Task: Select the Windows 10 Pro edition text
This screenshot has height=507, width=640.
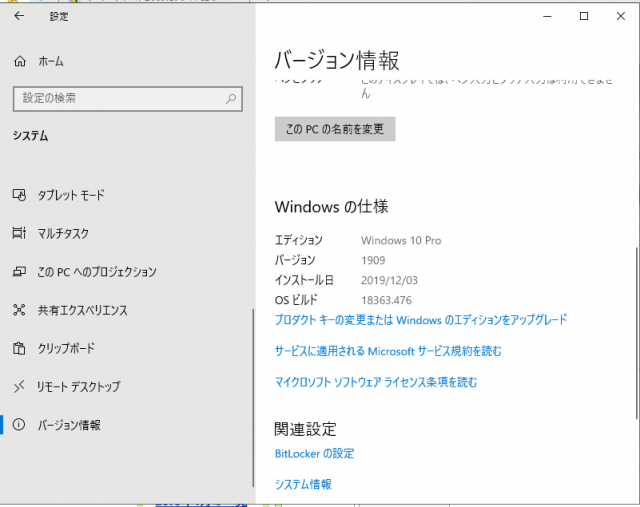Action: click(x=401, y=240)
